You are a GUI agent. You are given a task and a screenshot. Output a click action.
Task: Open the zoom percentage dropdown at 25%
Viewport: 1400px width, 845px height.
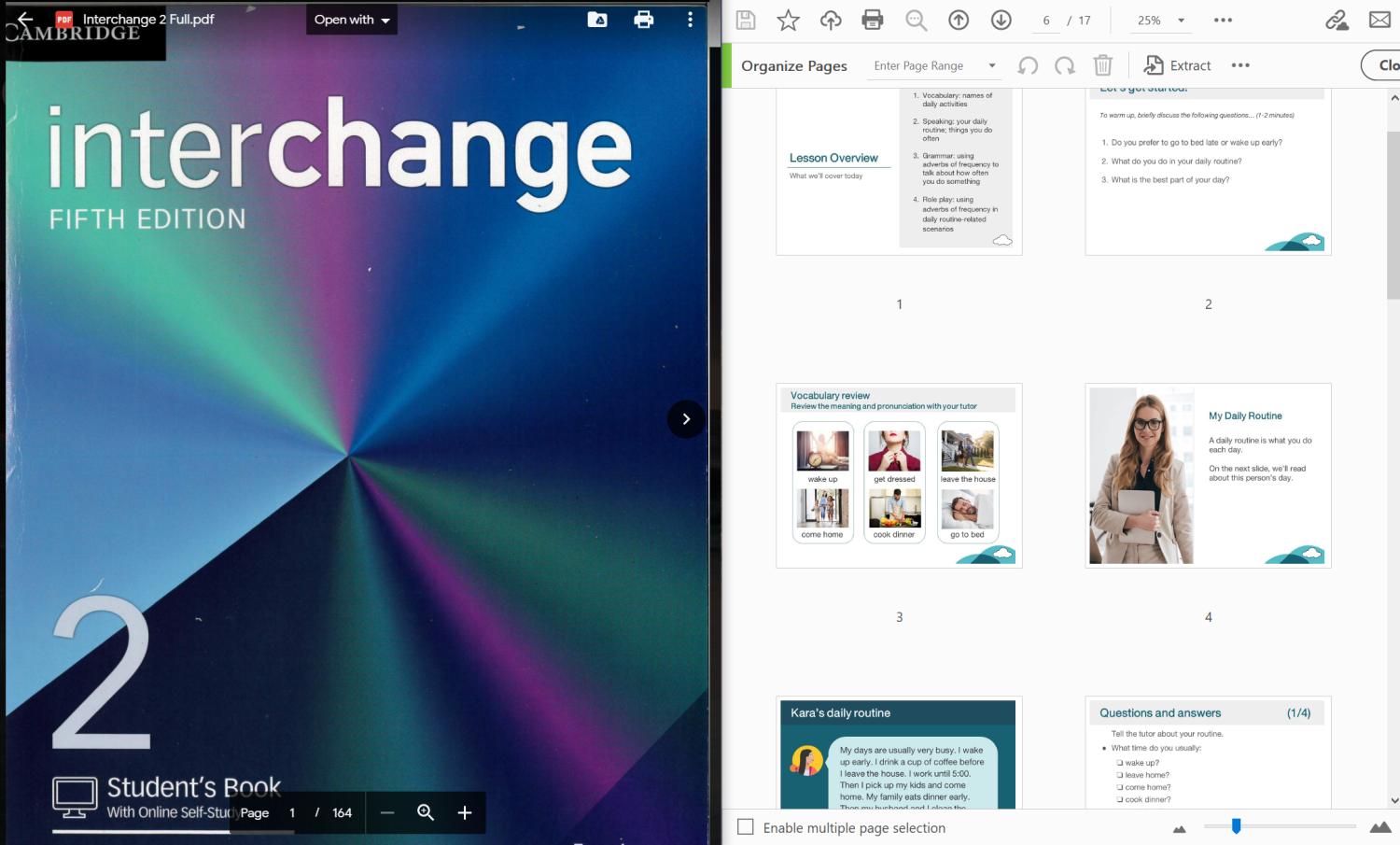[1181, 21]
